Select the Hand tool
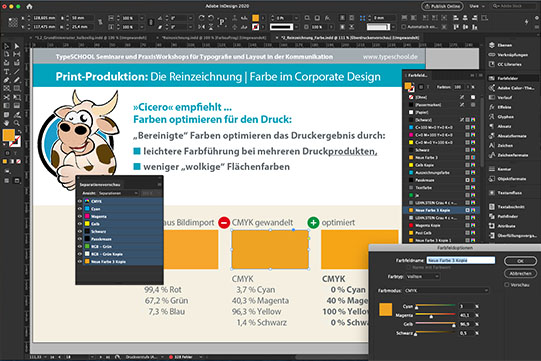541x361 pixels. (x=7, y=123)
